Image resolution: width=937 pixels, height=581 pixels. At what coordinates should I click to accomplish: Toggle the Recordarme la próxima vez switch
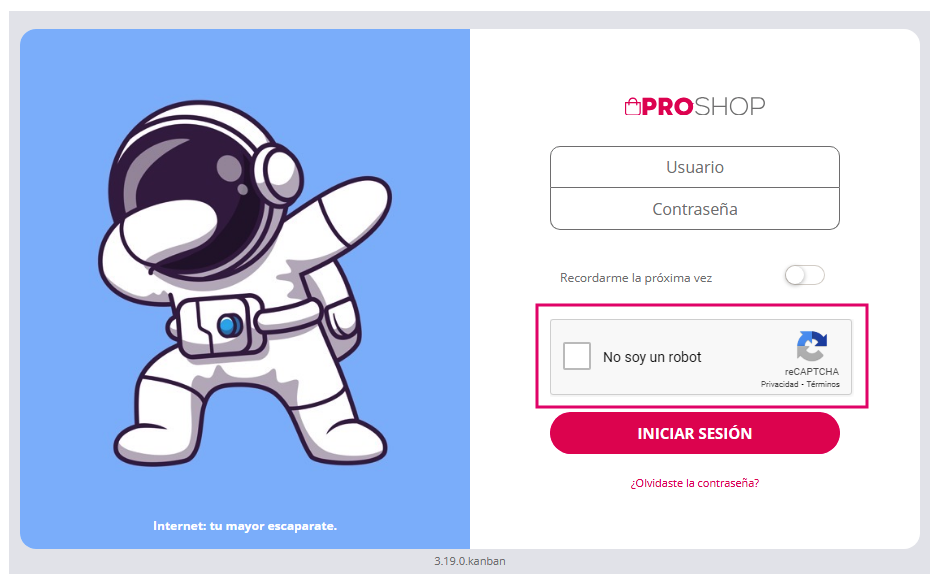tap(804, 276)
